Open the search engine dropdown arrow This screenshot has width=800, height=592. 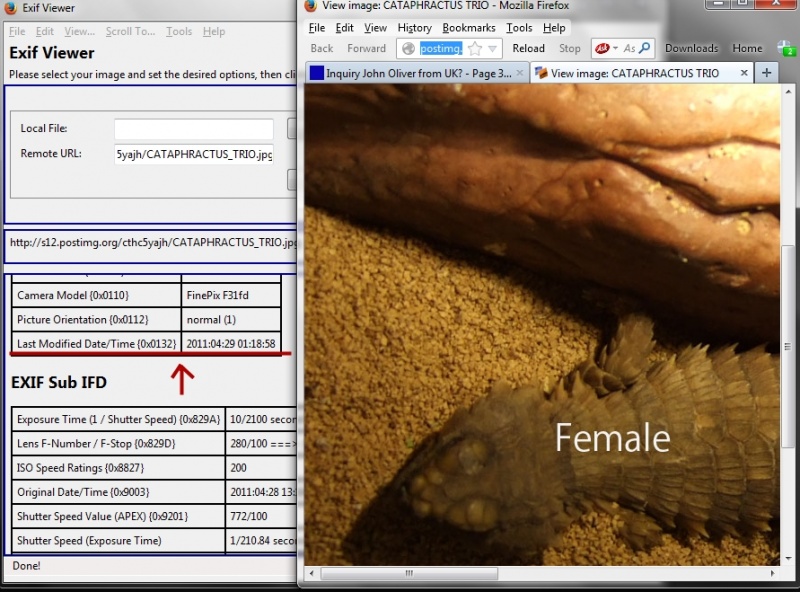coord(615,48)
